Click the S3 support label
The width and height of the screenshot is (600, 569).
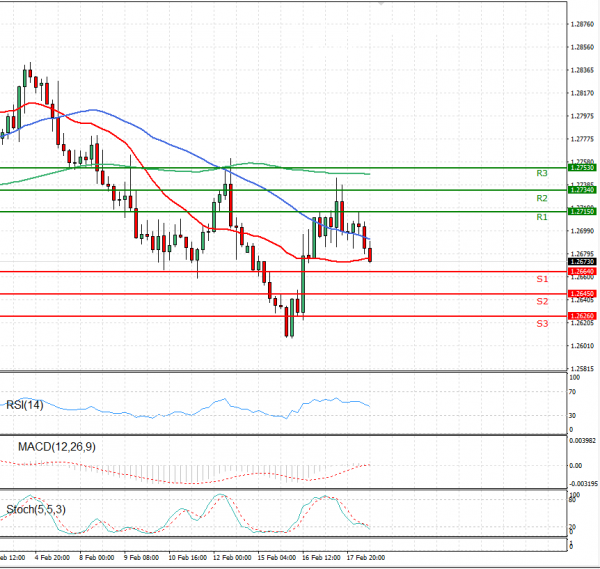[x=542, y=324]
